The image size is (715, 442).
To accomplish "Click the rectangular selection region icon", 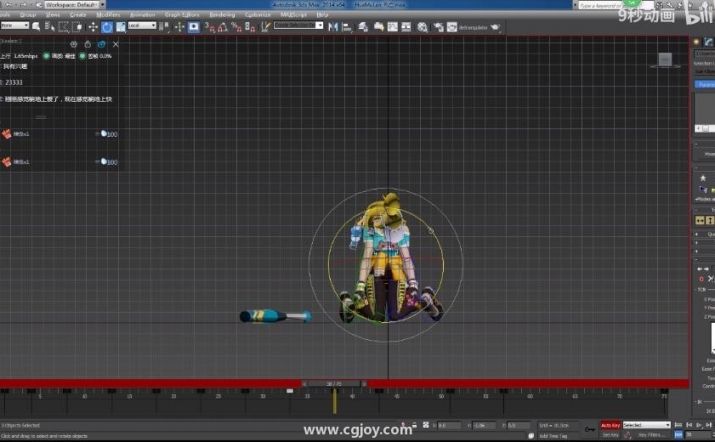I will 63,26.
